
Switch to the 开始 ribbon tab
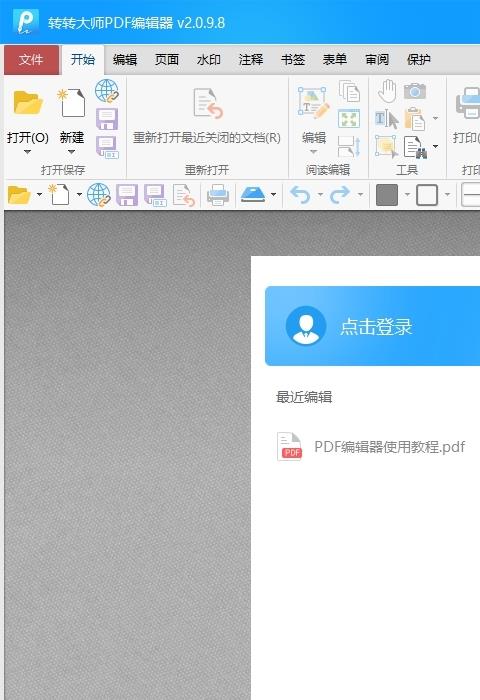[83, 59]
